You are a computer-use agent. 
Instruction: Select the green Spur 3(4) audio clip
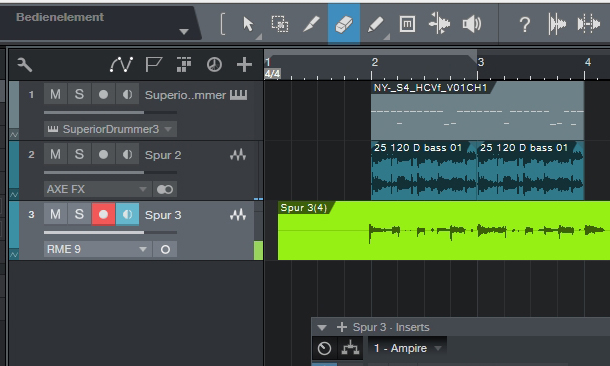click(444, 231)
